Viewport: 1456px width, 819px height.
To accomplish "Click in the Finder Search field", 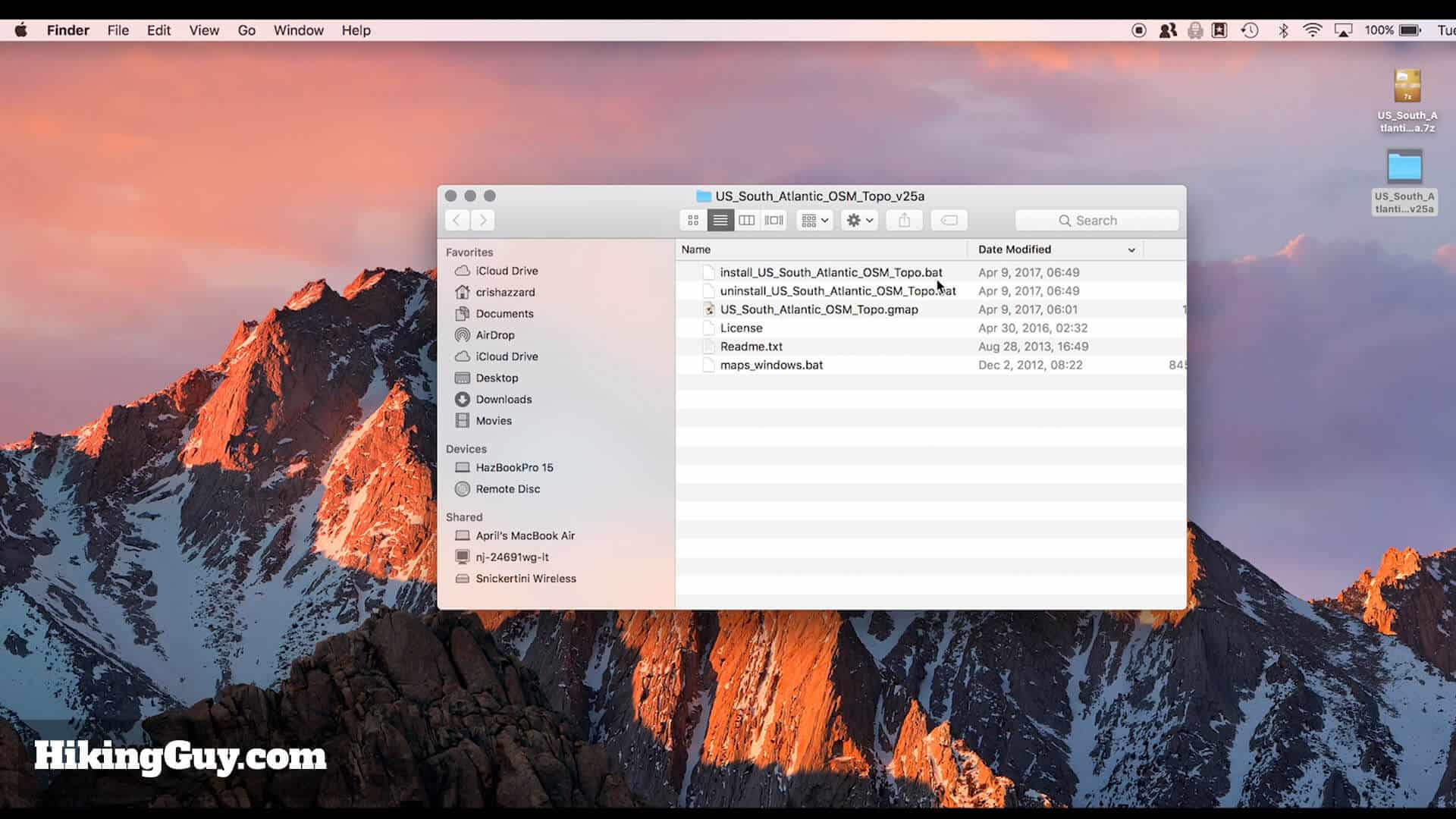I will [x=1097, y=221].
